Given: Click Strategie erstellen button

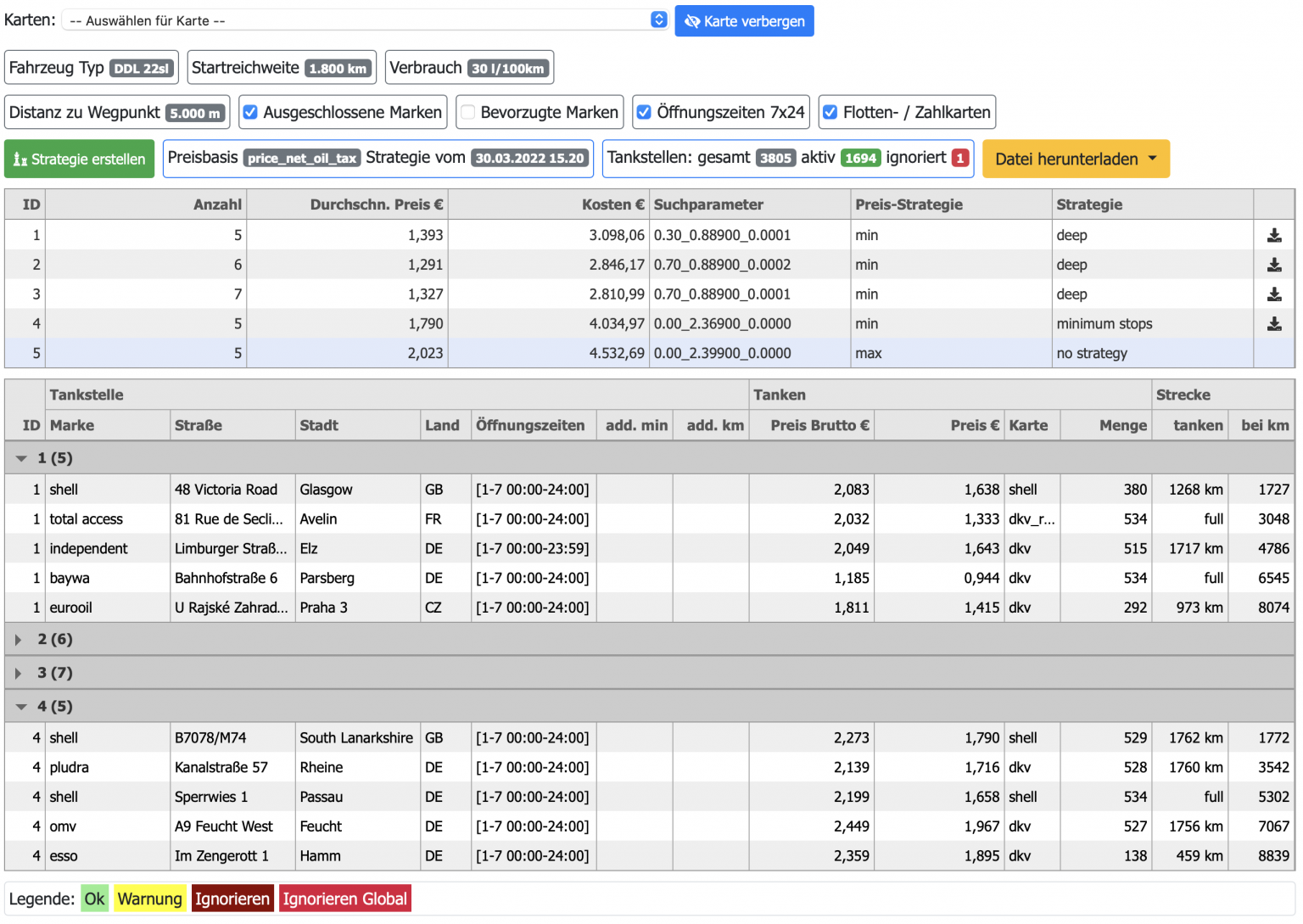Looking at the screenshot, I should coord(79,159).
